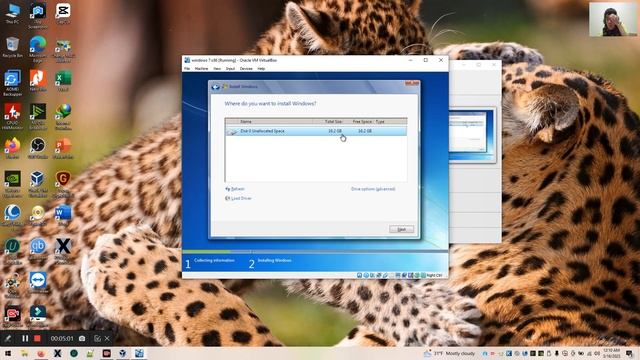Open Internet Download Manager desktop shortcut
This screenshot has height=360, width=640.
tap(63, 116)
